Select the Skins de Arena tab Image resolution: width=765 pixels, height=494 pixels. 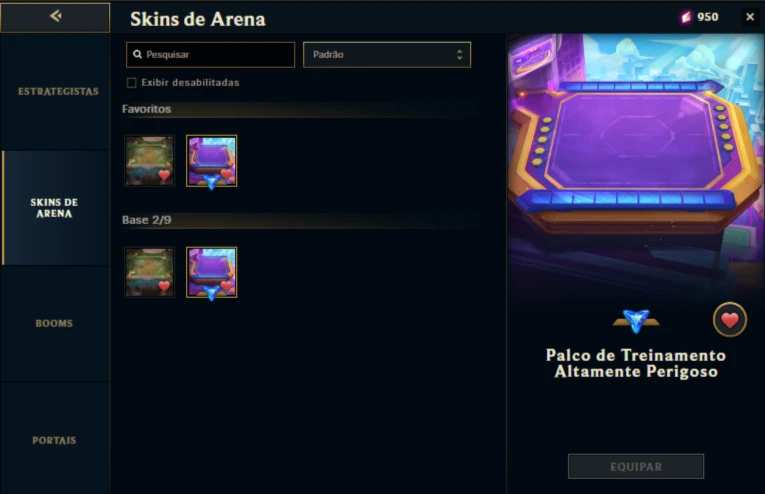tap(55, 208)
